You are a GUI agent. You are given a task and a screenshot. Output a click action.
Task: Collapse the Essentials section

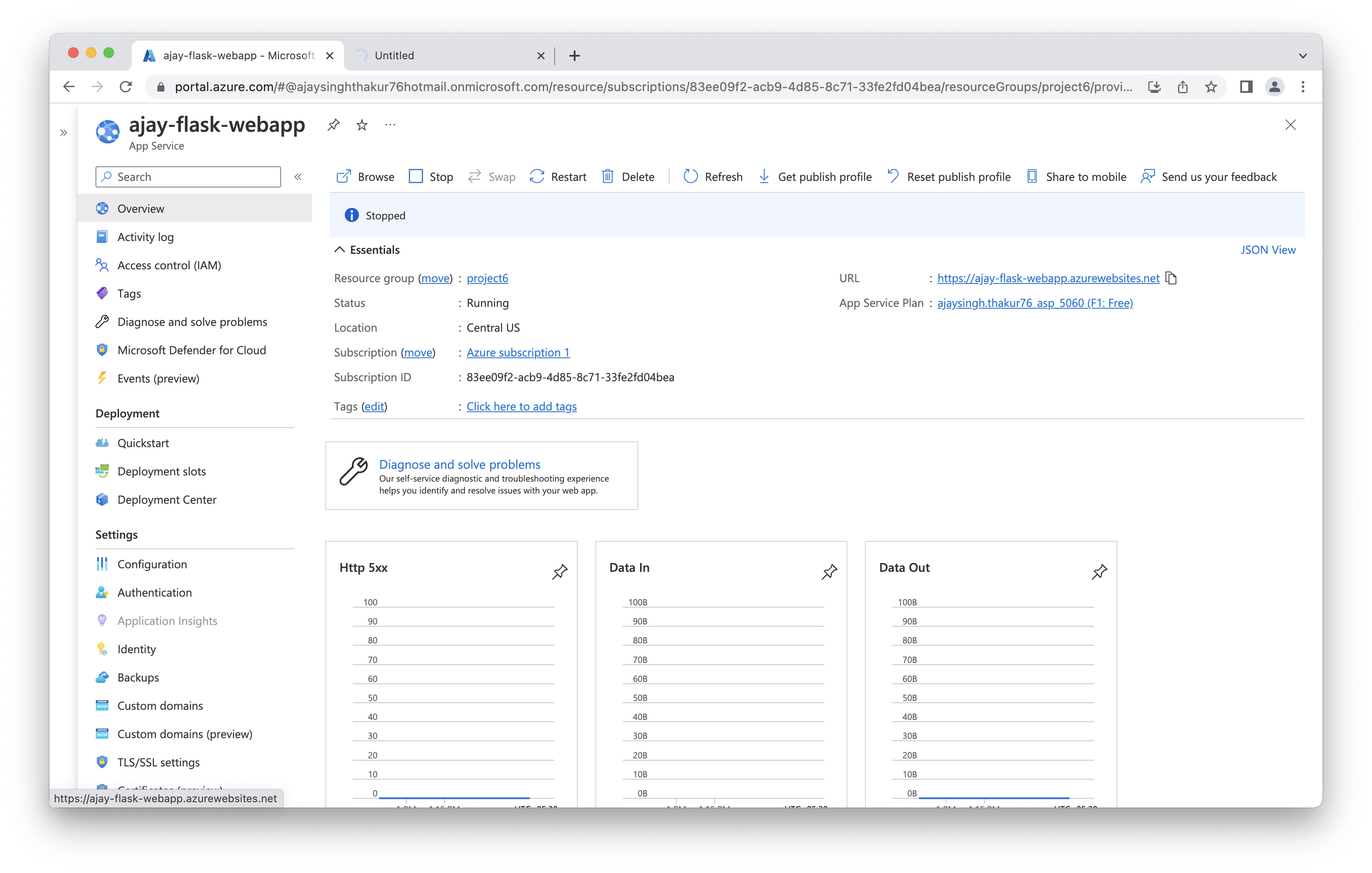(340, 250)
